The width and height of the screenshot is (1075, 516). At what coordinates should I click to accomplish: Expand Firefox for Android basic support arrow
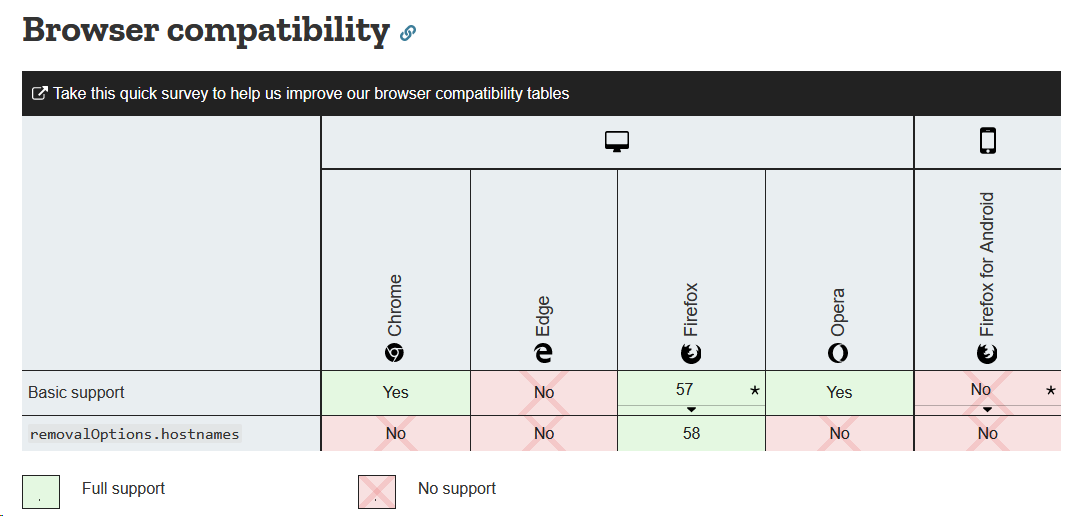pos(987,409)
